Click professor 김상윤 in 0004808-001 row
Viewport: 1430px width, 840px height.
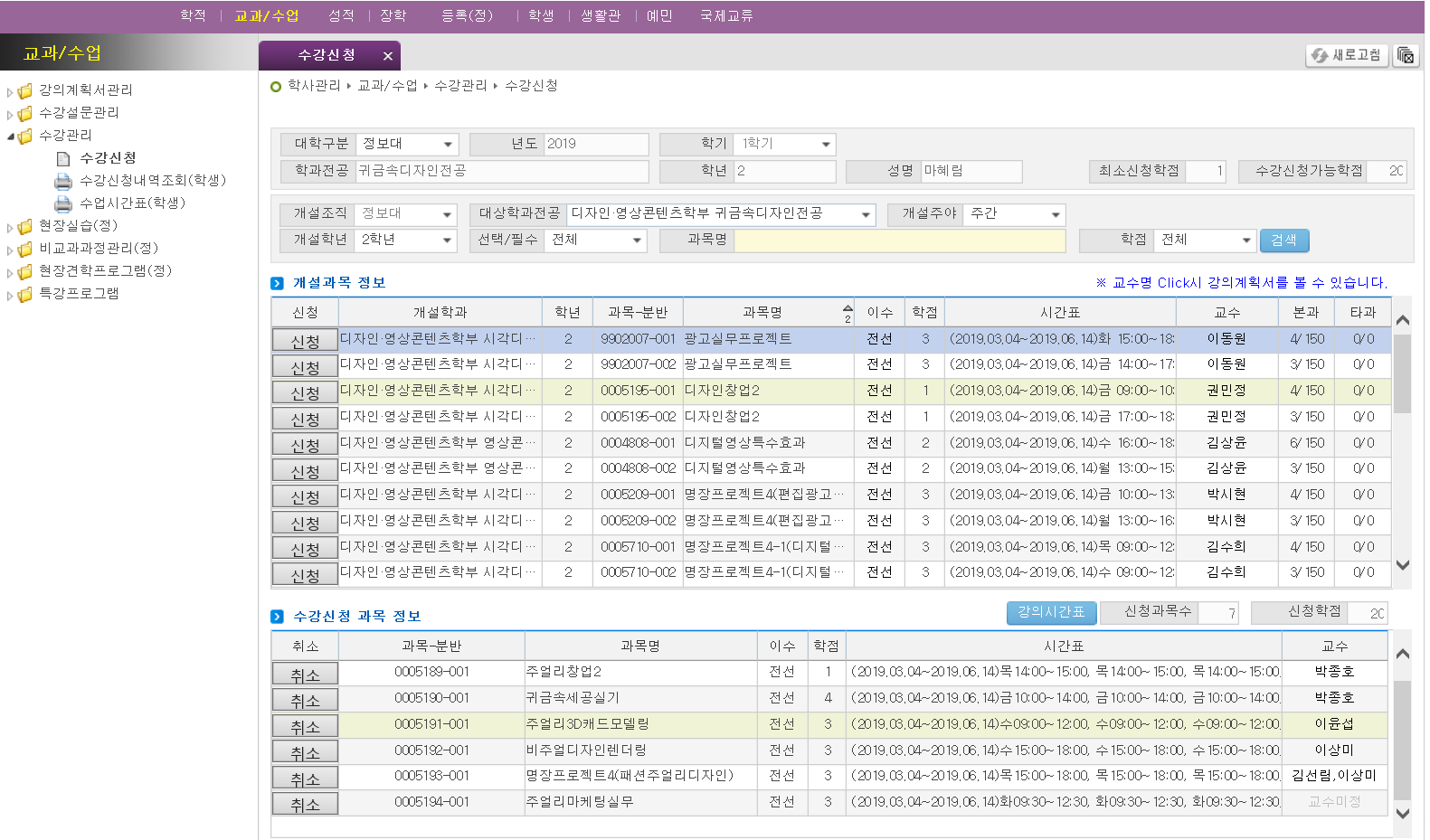(x=1226, y=443)
